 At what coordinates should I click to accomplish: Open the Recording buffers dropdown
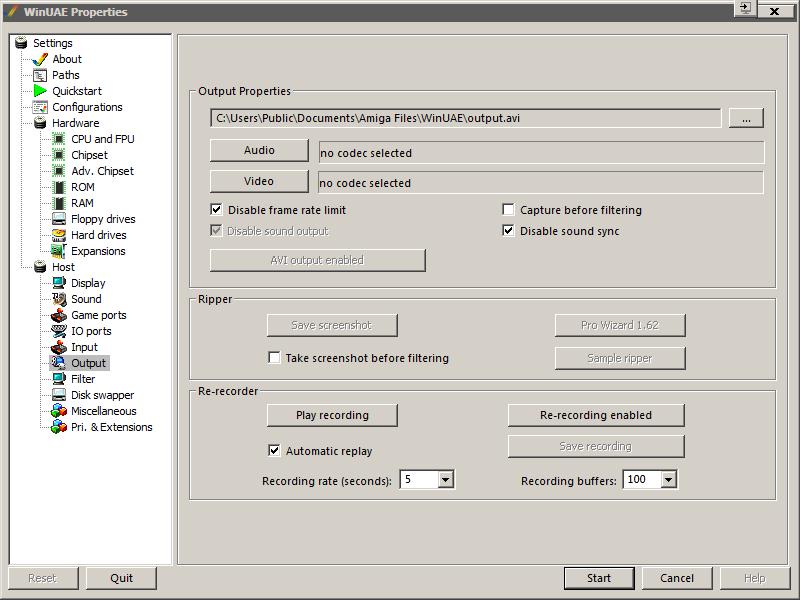coord(668,480)
